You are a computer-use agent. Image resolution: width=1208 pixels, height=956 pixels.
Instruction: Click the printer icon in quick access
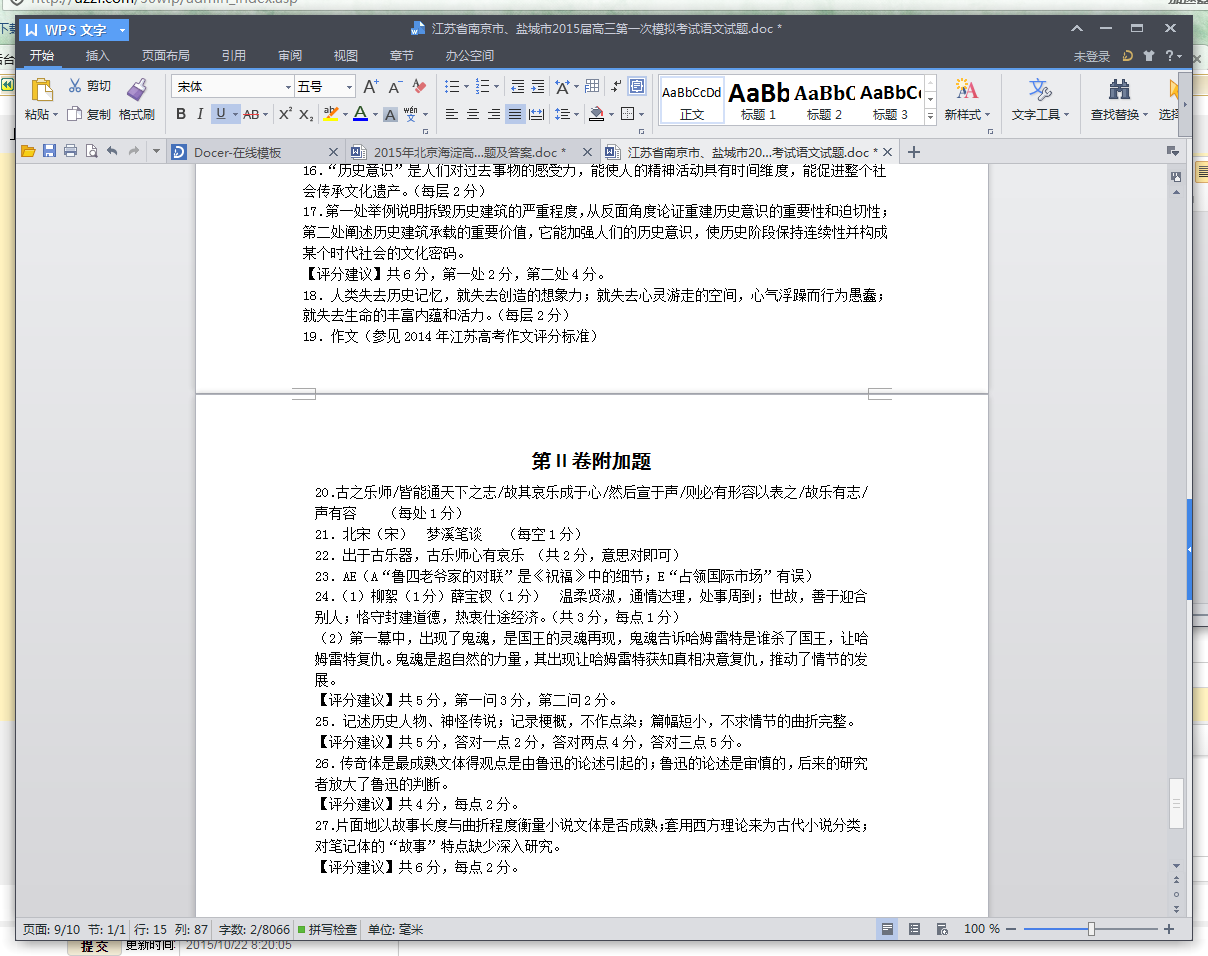point(70,152)
